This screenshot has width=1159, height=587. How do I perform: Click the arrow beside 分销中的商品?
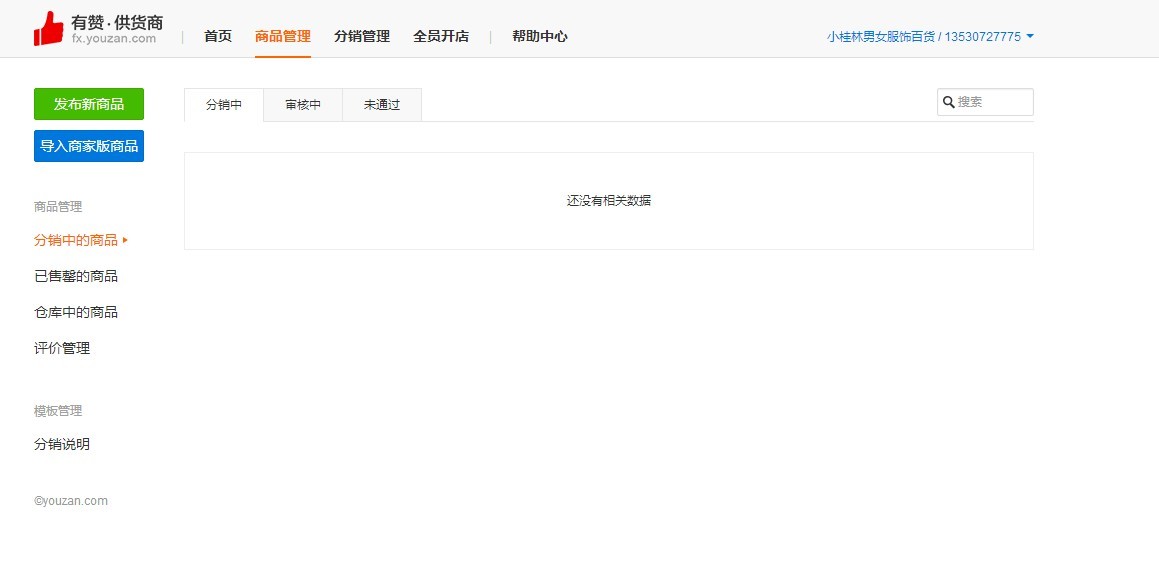126,240
